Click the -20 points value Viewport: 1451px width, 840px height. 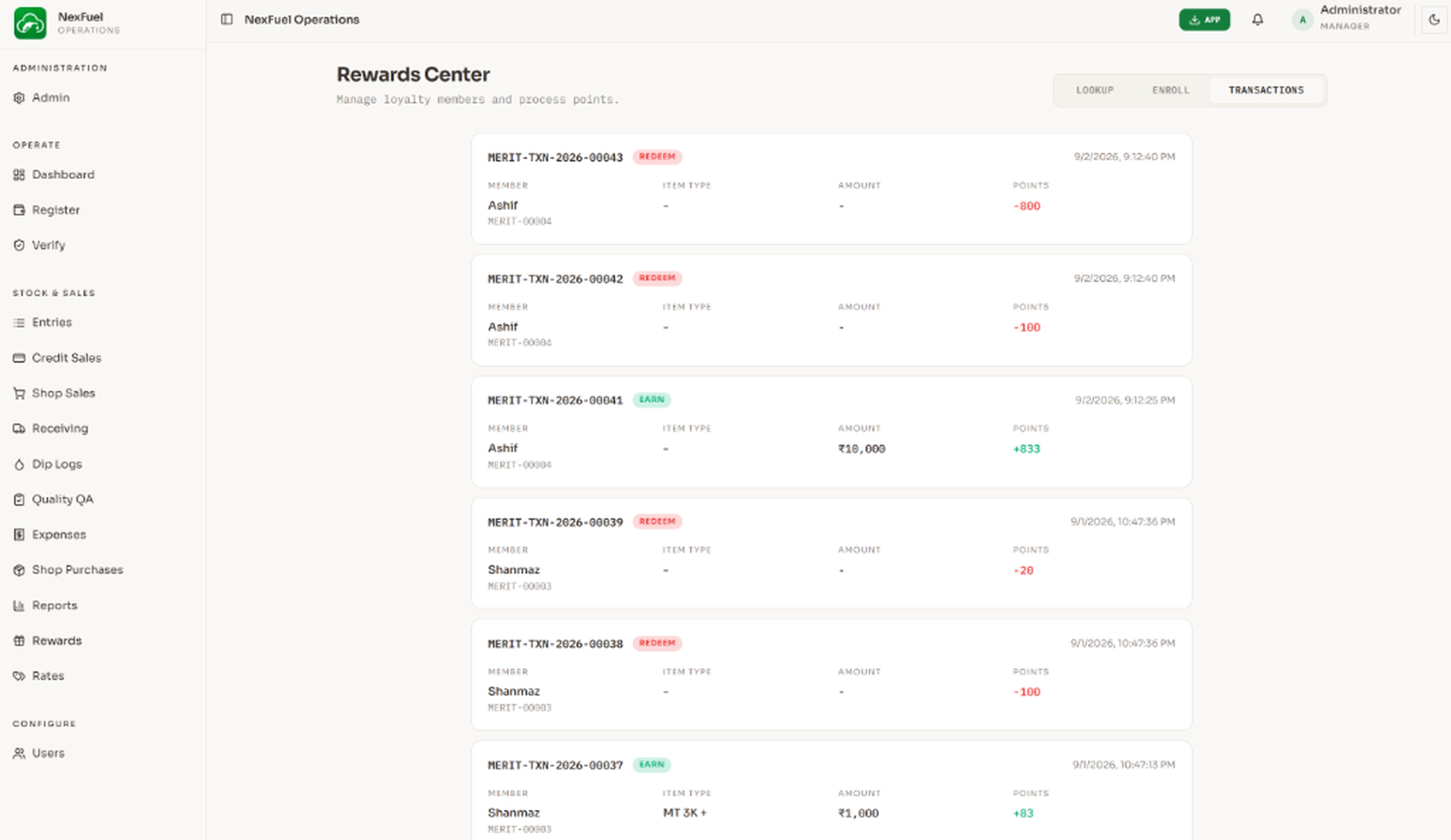pos(1023,571)
